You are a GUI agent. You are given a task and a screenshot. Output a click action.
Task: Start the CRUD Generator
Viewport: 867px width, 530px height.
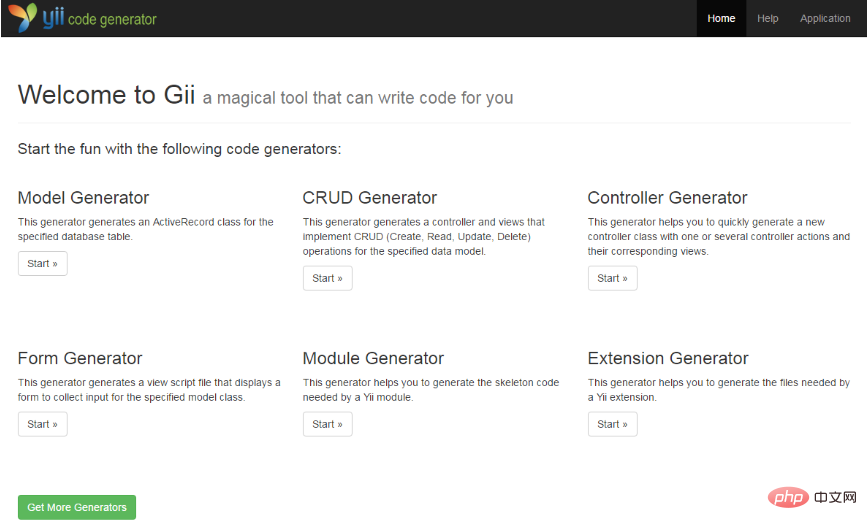327,278
